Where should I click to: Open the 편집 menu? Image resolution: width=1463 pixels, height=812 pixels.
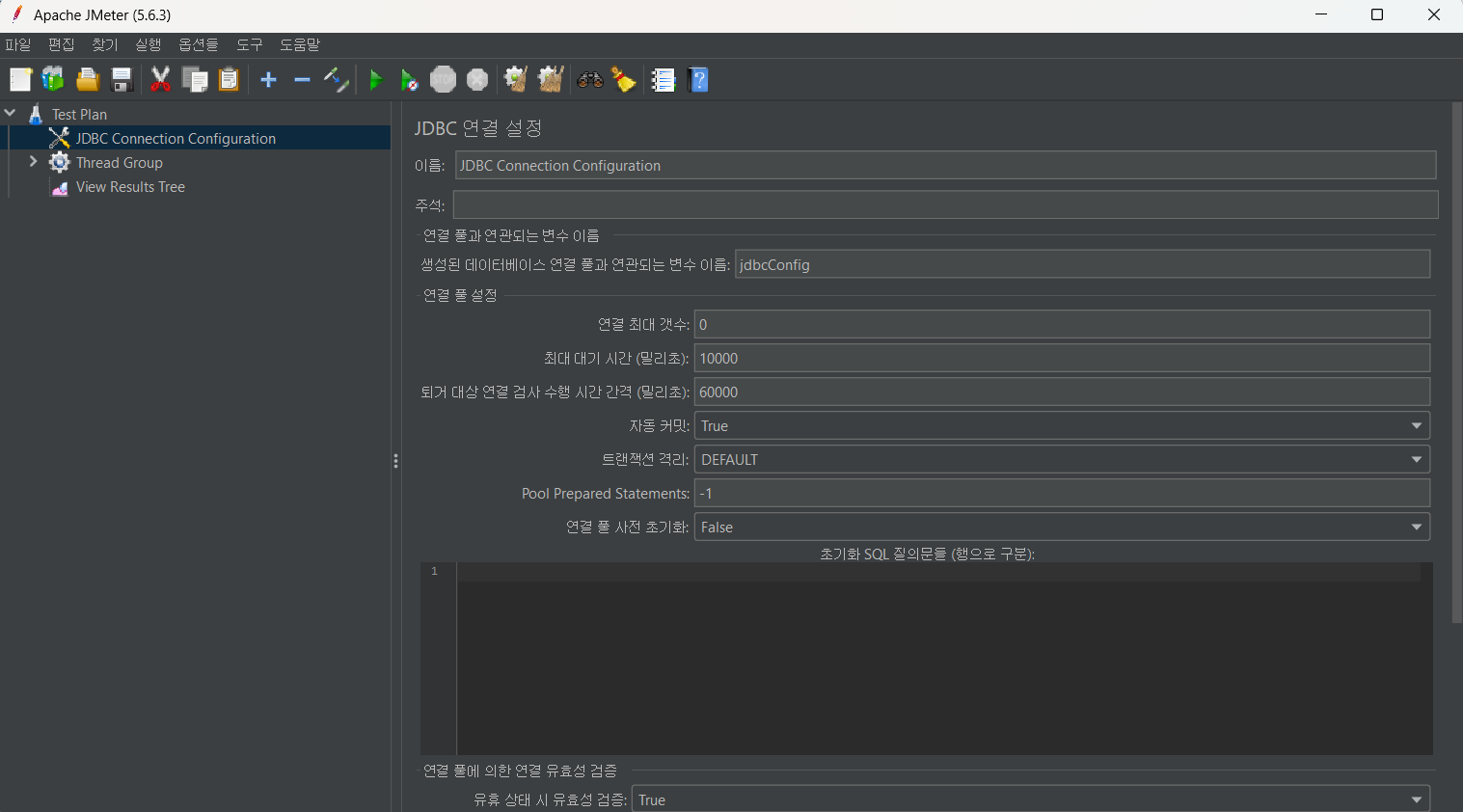point(62,45)
